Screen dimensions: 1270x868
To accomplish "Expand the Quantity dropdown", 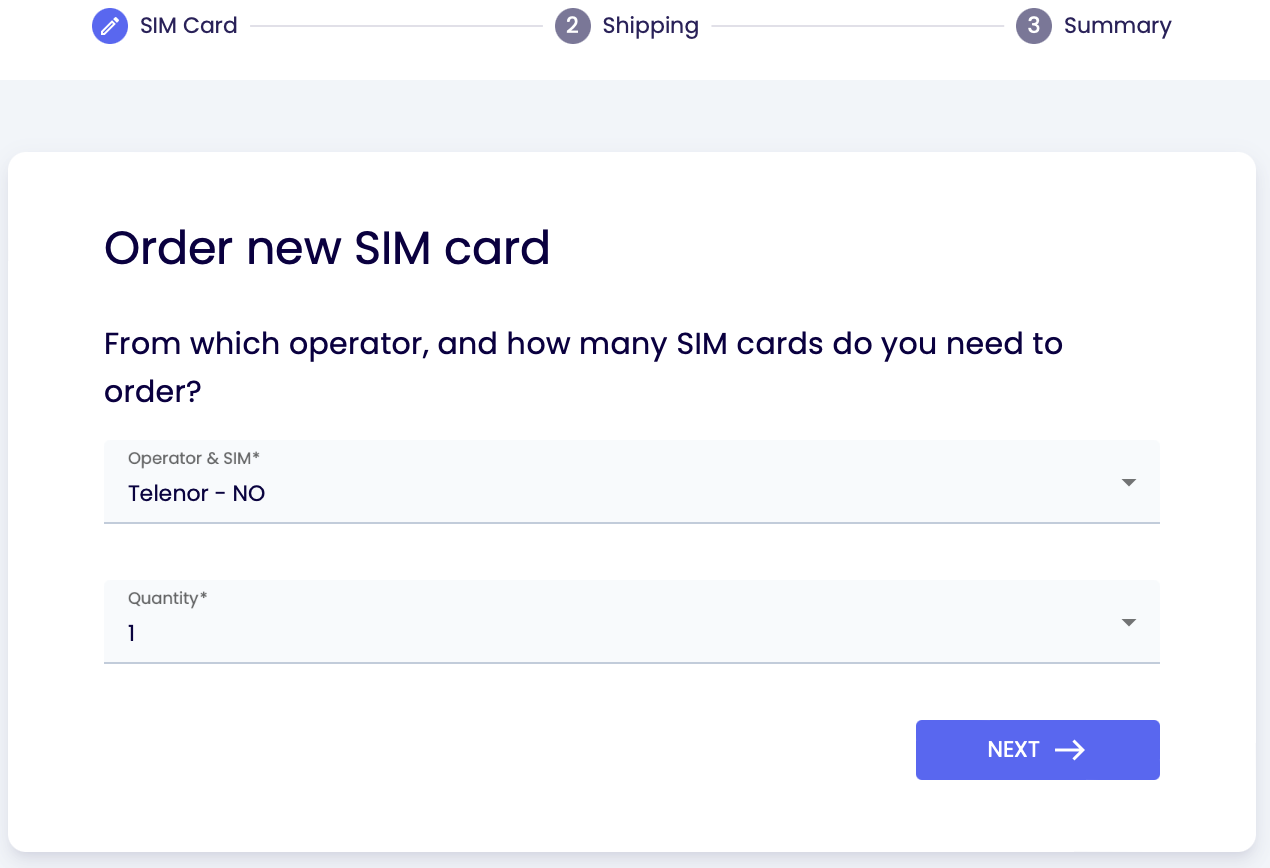I will click(x=630, y=622).
